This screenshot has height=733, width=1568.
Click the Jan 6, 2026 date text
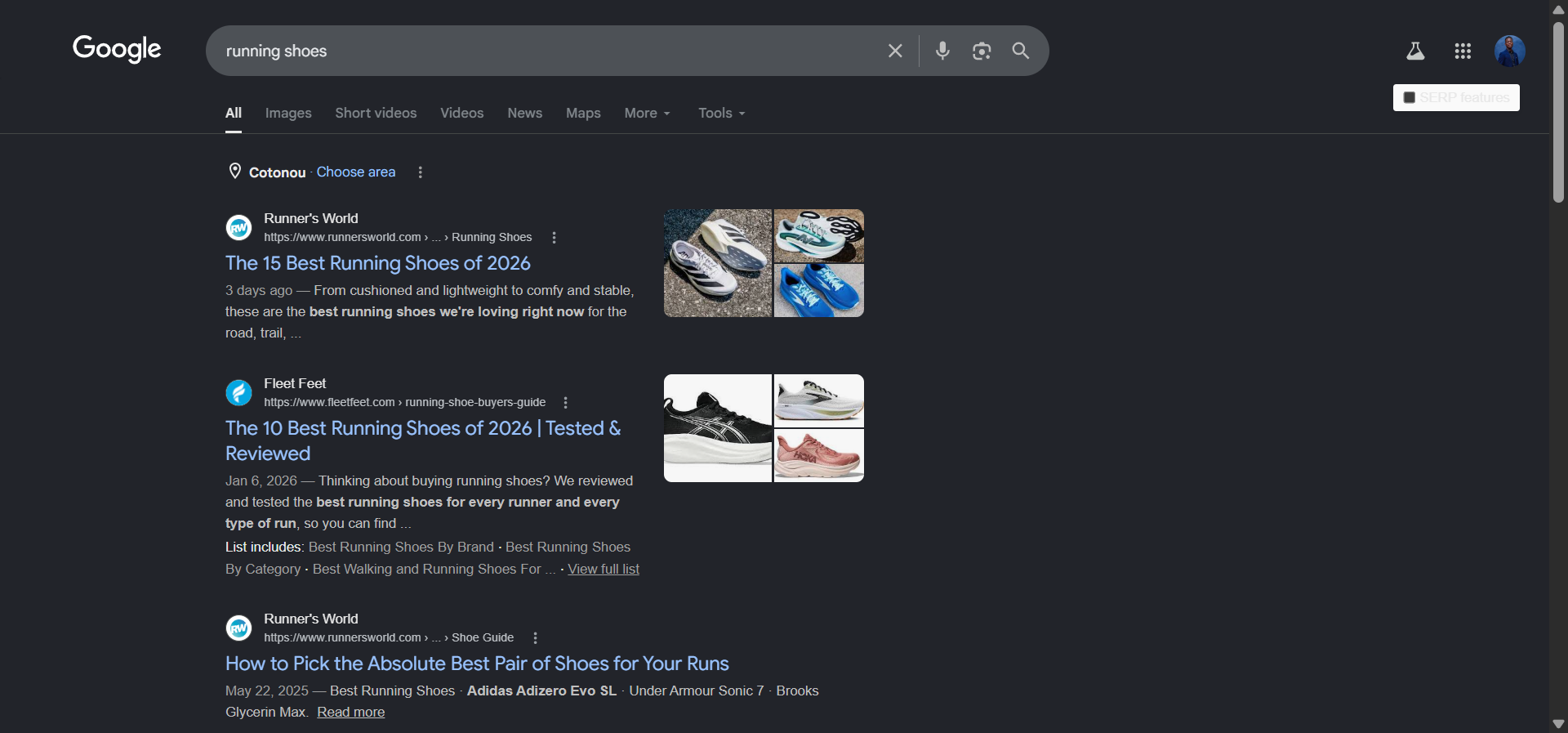(261, 480)
